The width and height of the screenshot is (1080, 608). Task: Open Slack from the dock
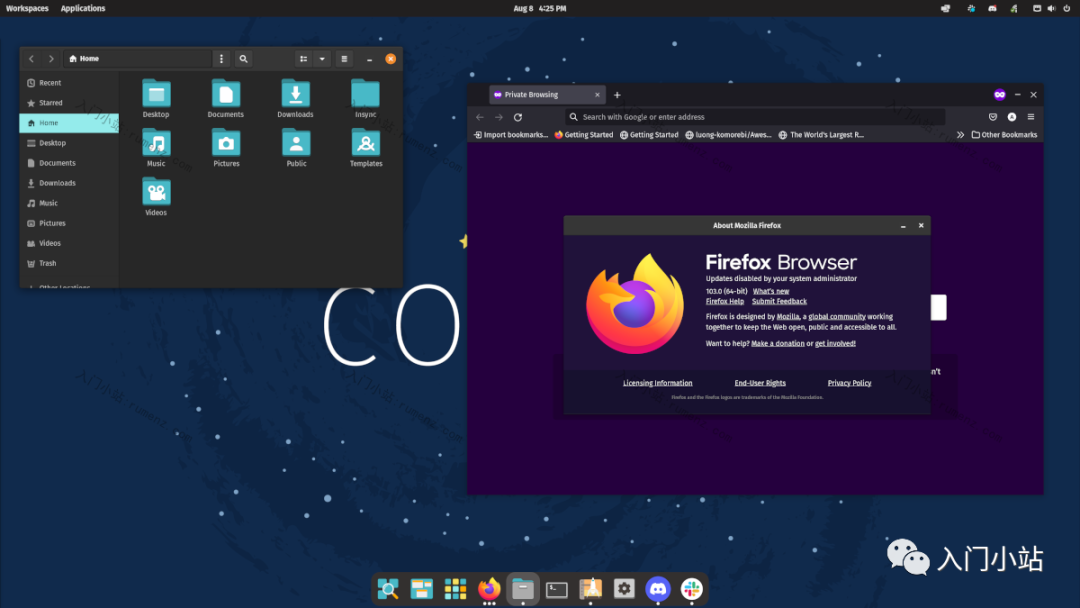(692, 589)
